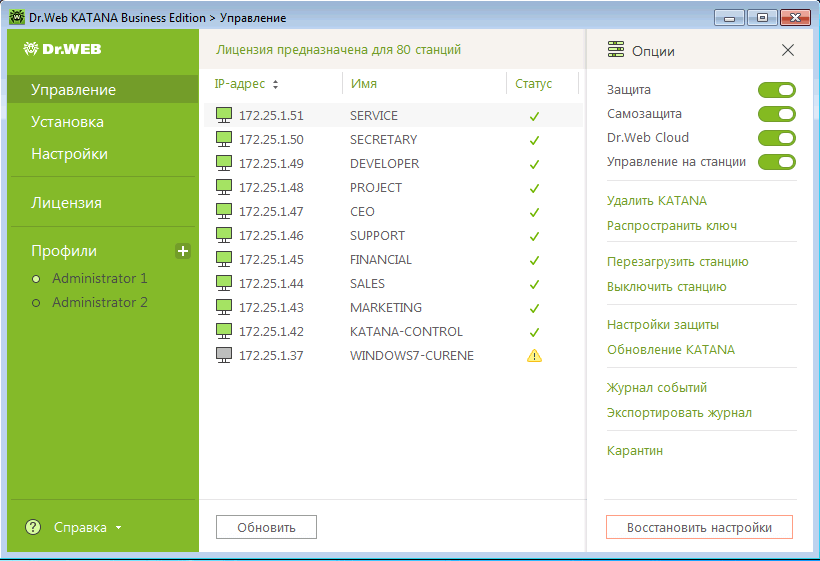
Task: Sort by IP-адрес column arrows
Action: (x=276, y=84)
